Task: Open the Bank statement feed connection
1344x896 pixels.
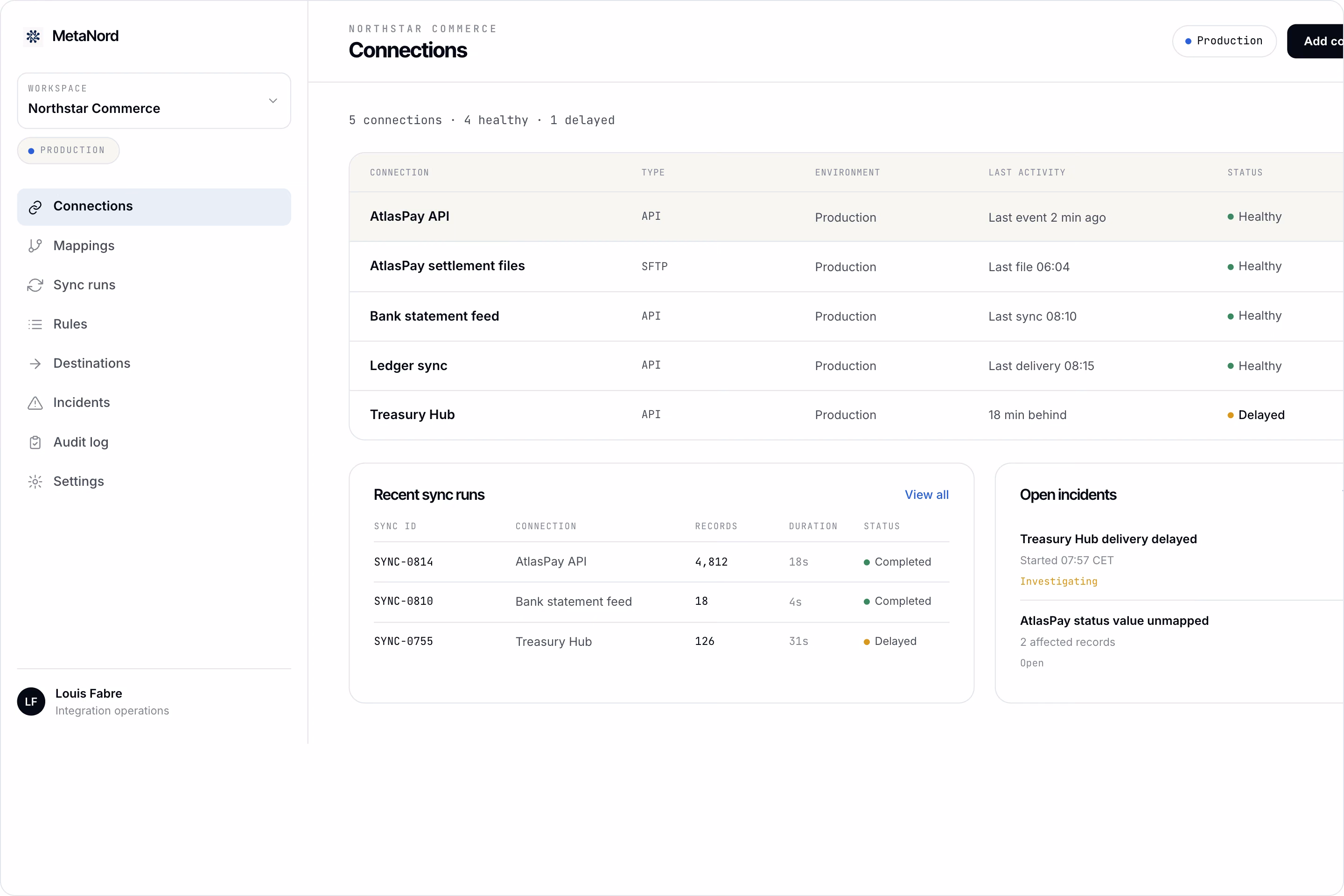Action: tap(846, 316)
